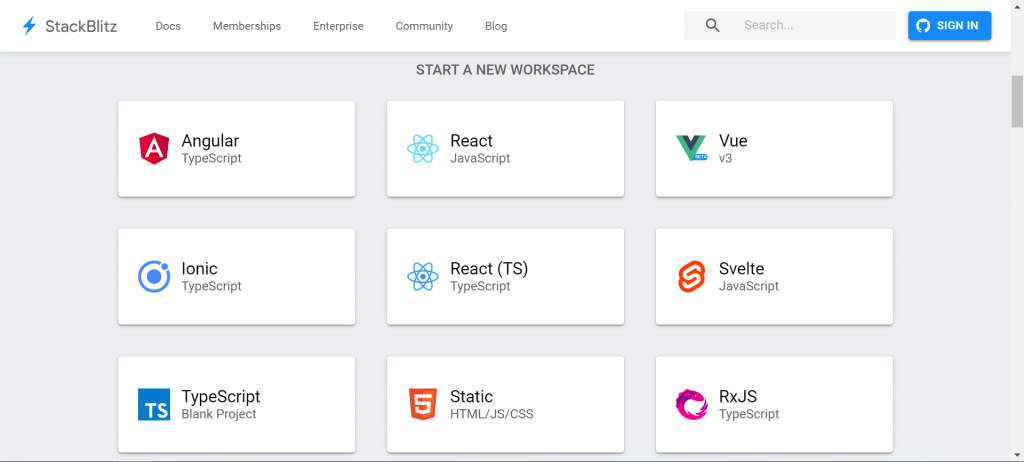Click the RxJS pink logo icon
The height and width of the screenshot is (462, 1024).
692,404
